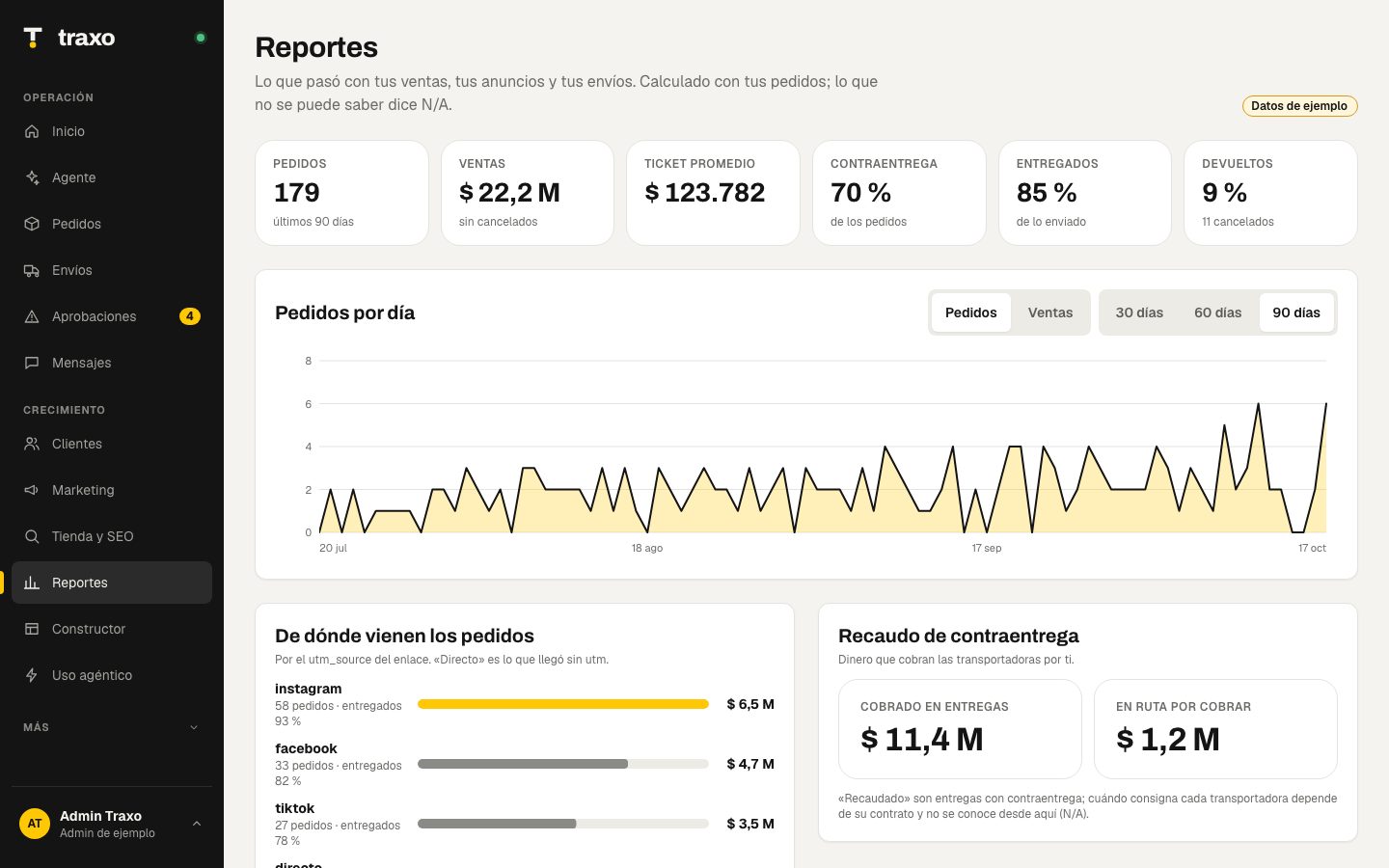
Task: Click the facebook gray progress bar
Action: (523, 764)
